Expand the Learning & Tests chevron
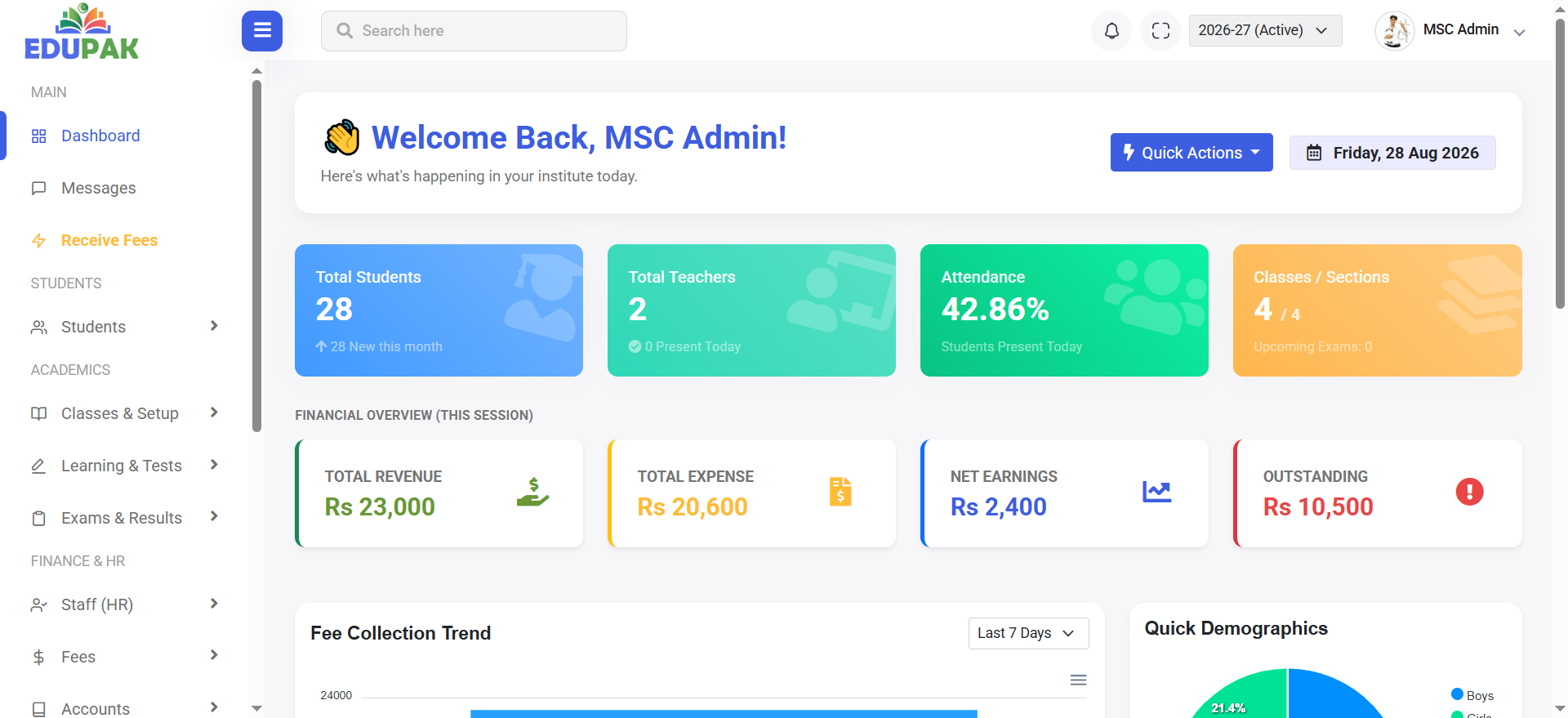This screenshot has width=1568, height=718. (x=214, y=465)
